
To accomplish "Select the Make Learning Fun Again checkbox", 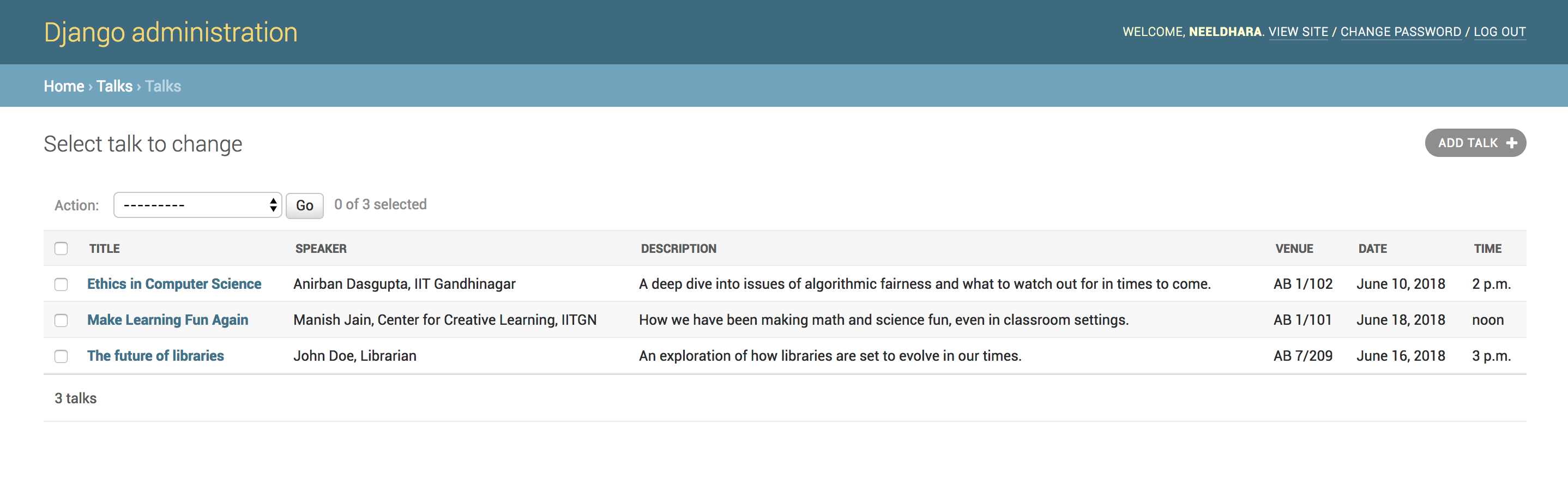I will (x=61, y=320).
